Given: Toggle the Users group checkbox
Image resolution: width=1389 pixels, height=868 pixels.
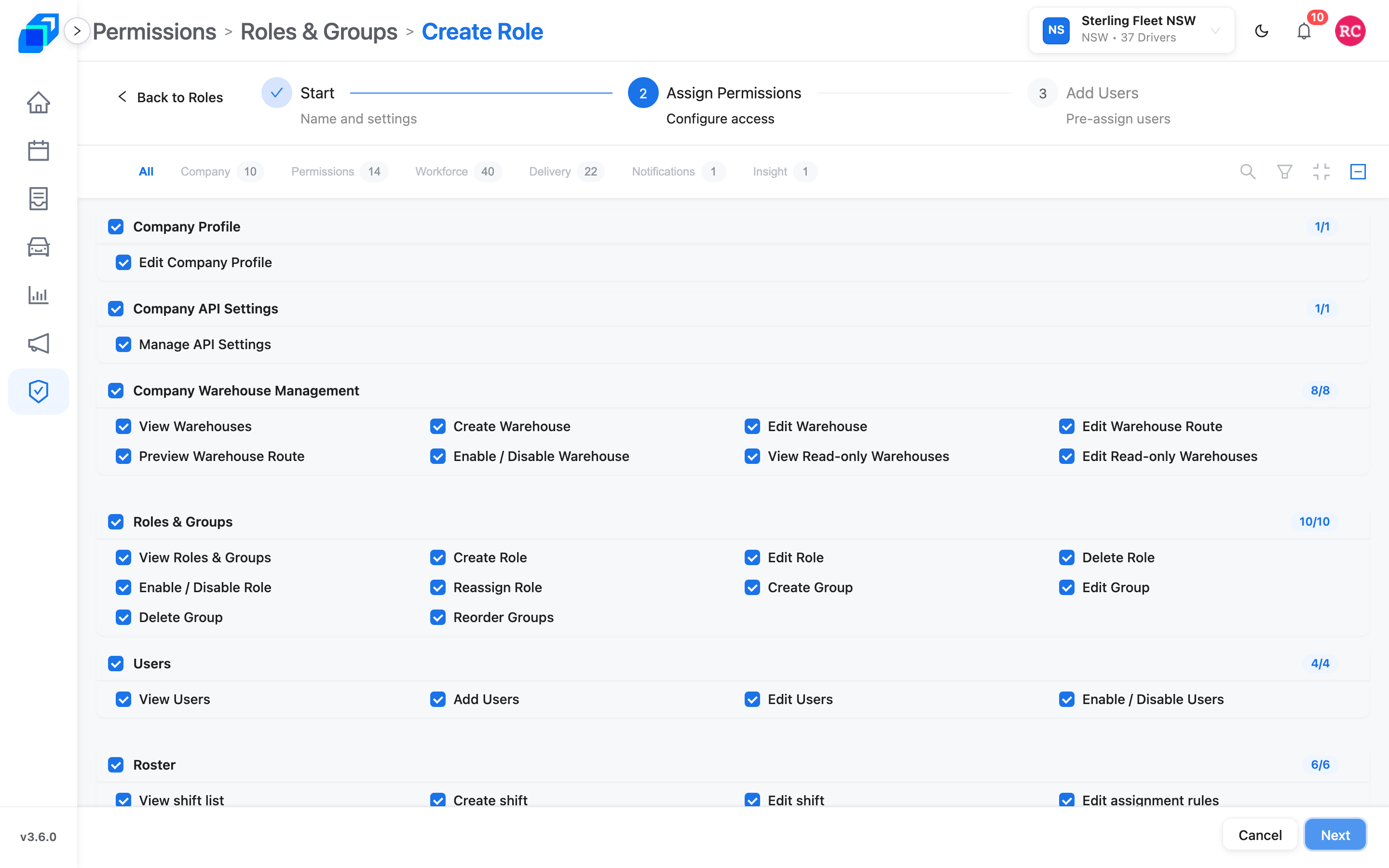Looking at the screenshot, I should (x=116, y=664).
